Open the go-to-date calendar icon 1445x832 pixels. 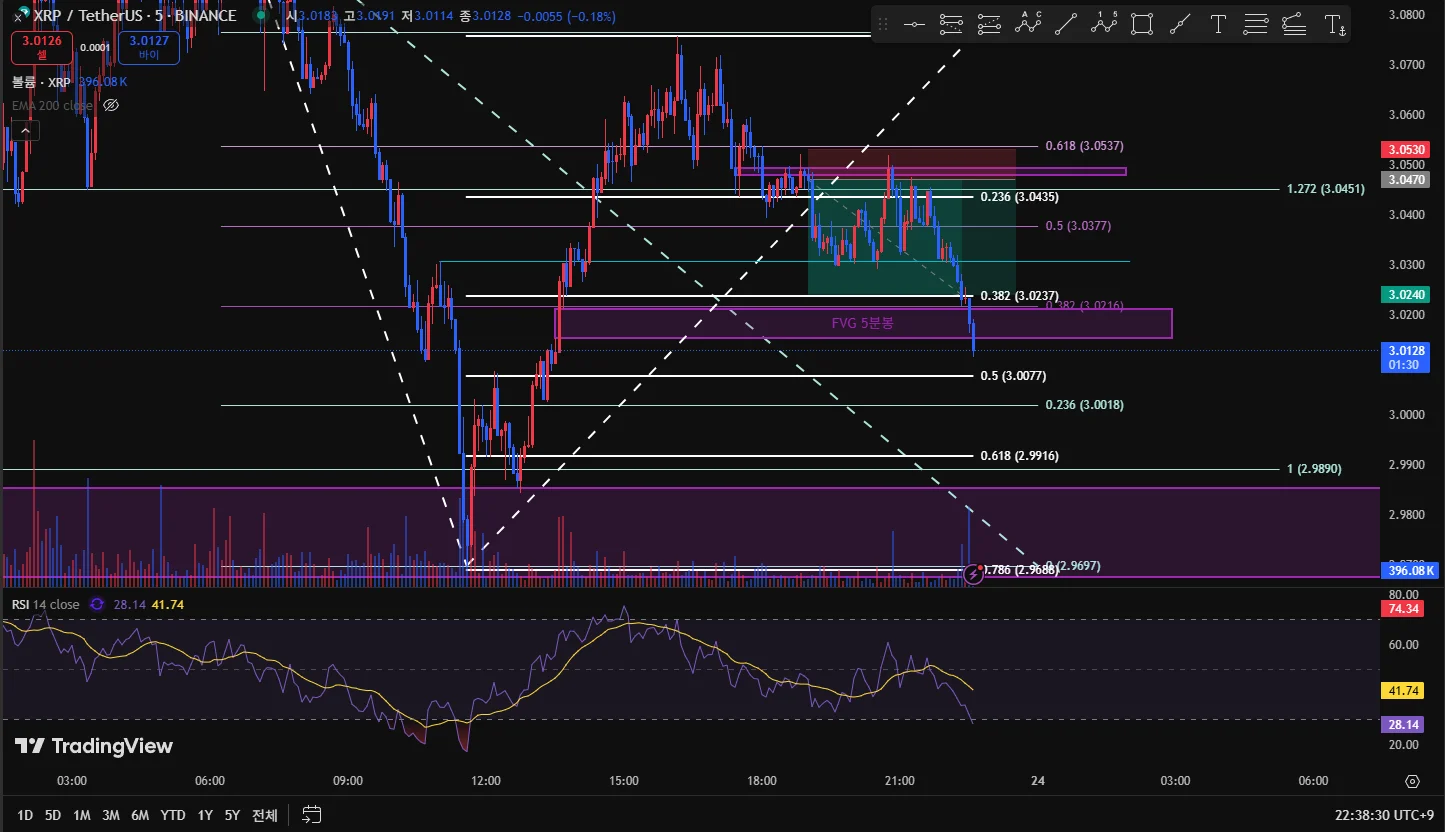click(312, 814)
